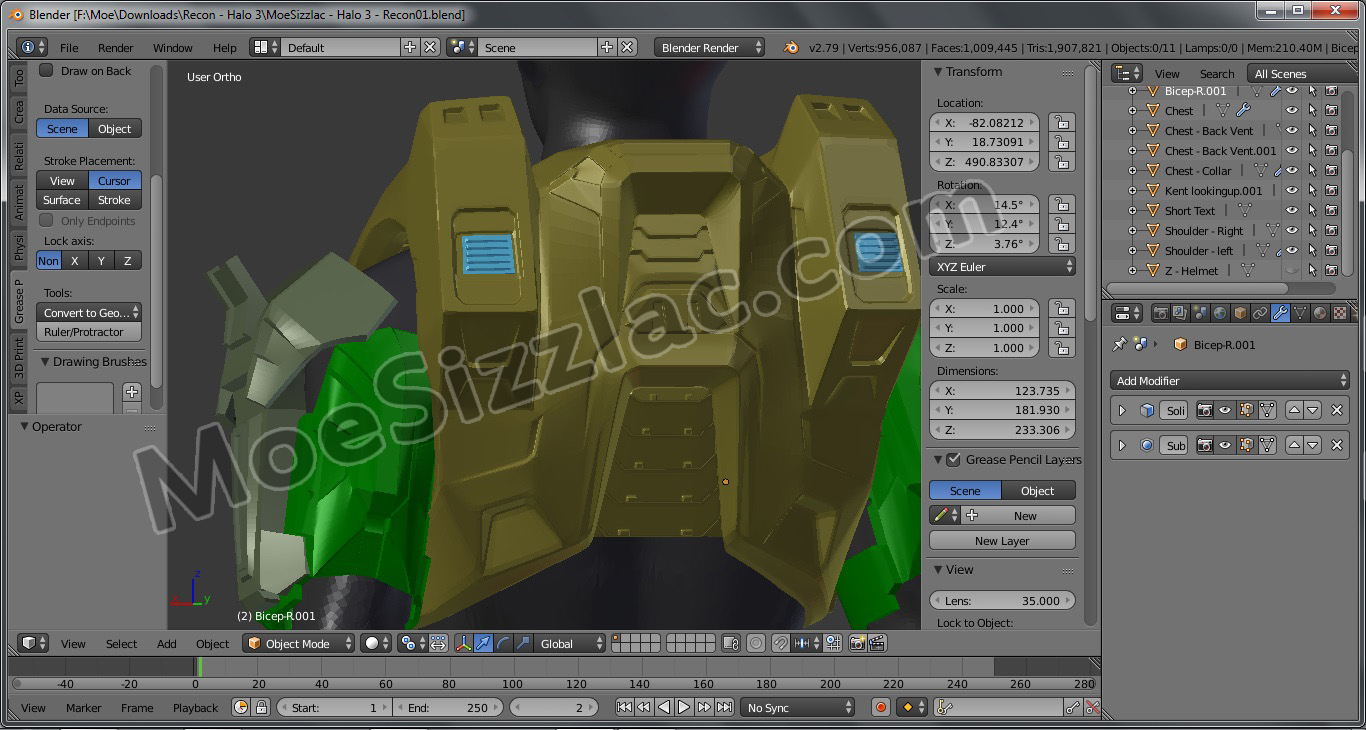Open the timeline Marker menu
The image size is (1366, 730).
pos(84,708)
